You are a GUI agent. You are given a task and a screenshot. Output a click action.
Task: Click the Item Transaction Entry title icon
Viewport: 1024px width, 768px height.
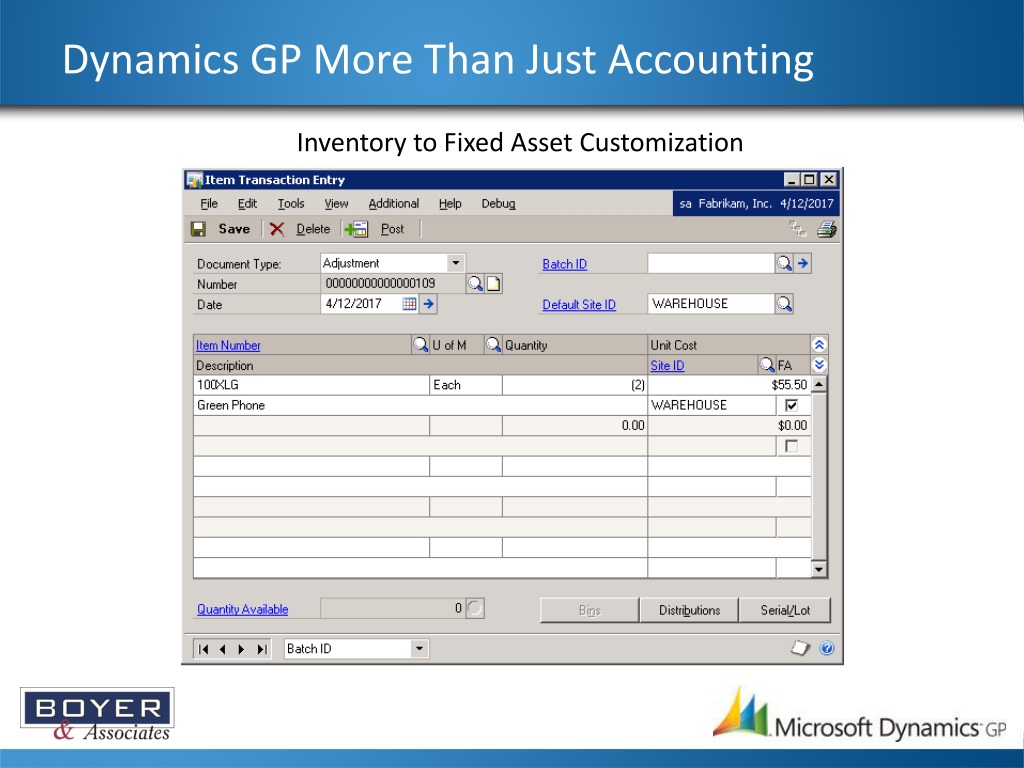pos(194,180)
